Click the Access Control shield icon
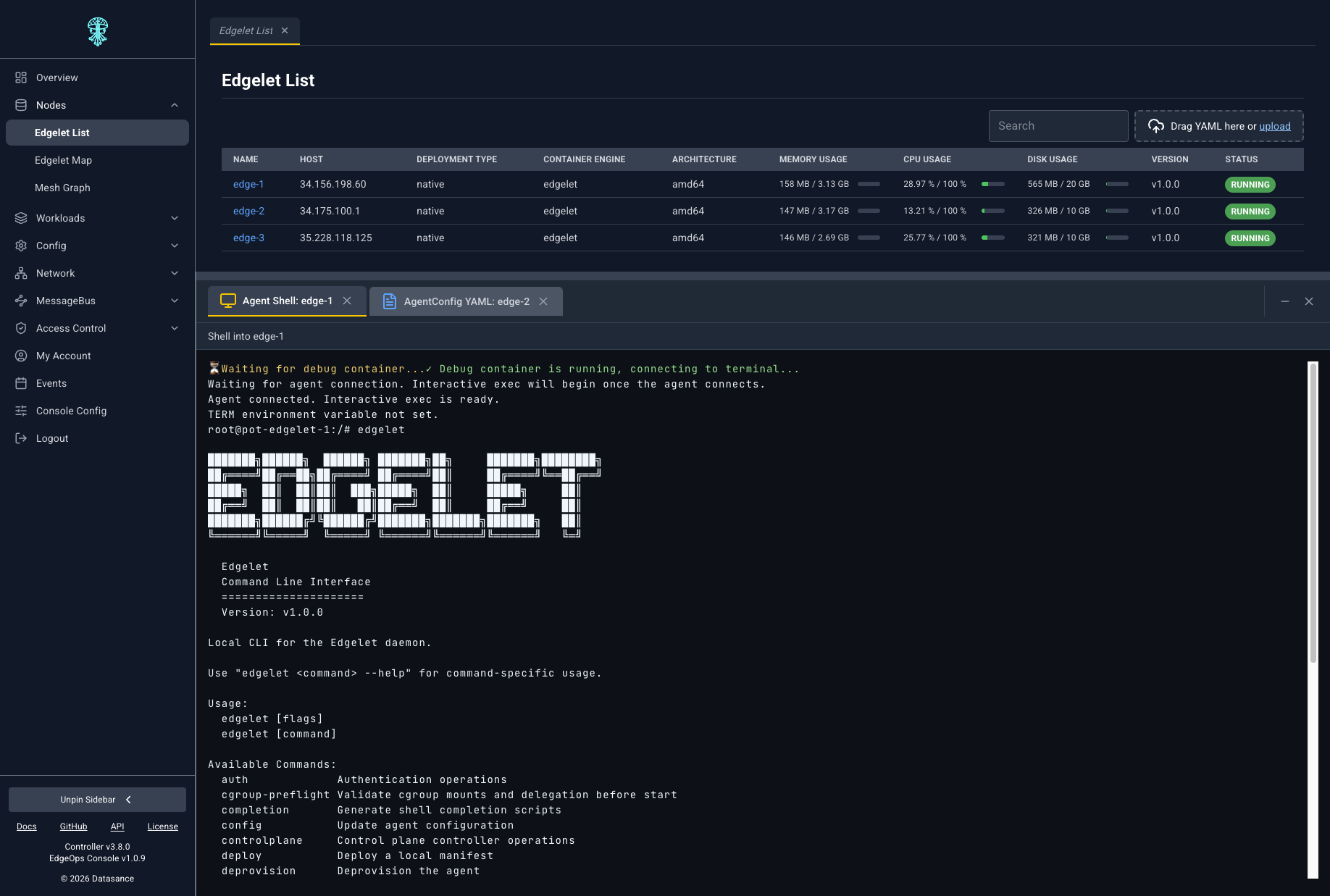Image resolution: width=1330 pixels, height=896 pixels. pyautogui.click(x=21, y=328)
